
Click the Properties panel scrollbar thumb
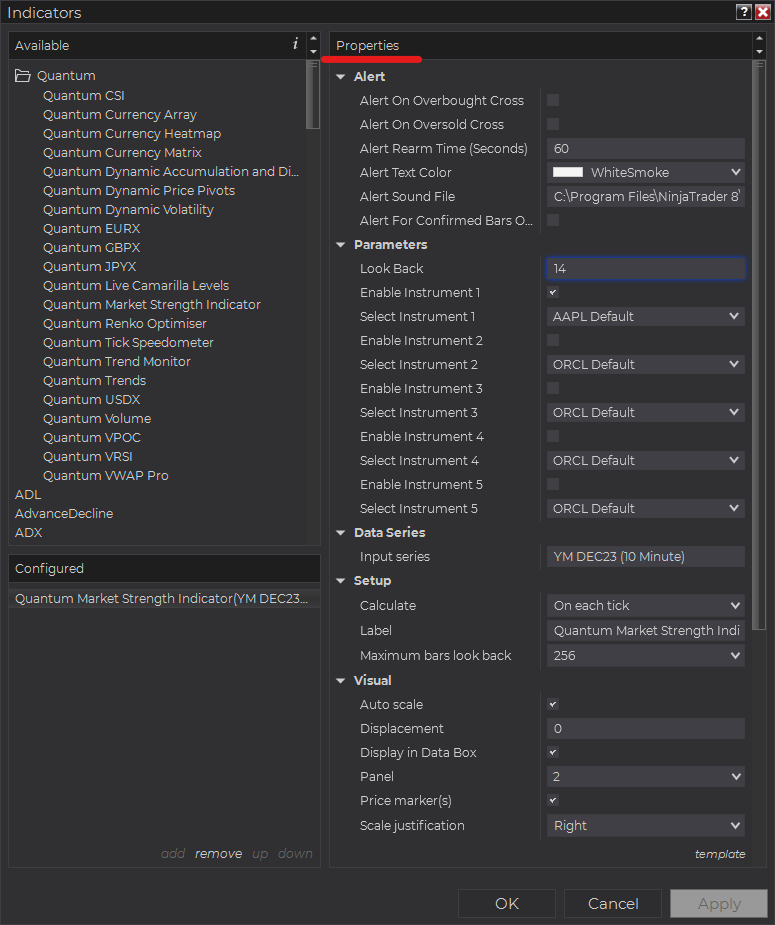[x=759, y=346]
